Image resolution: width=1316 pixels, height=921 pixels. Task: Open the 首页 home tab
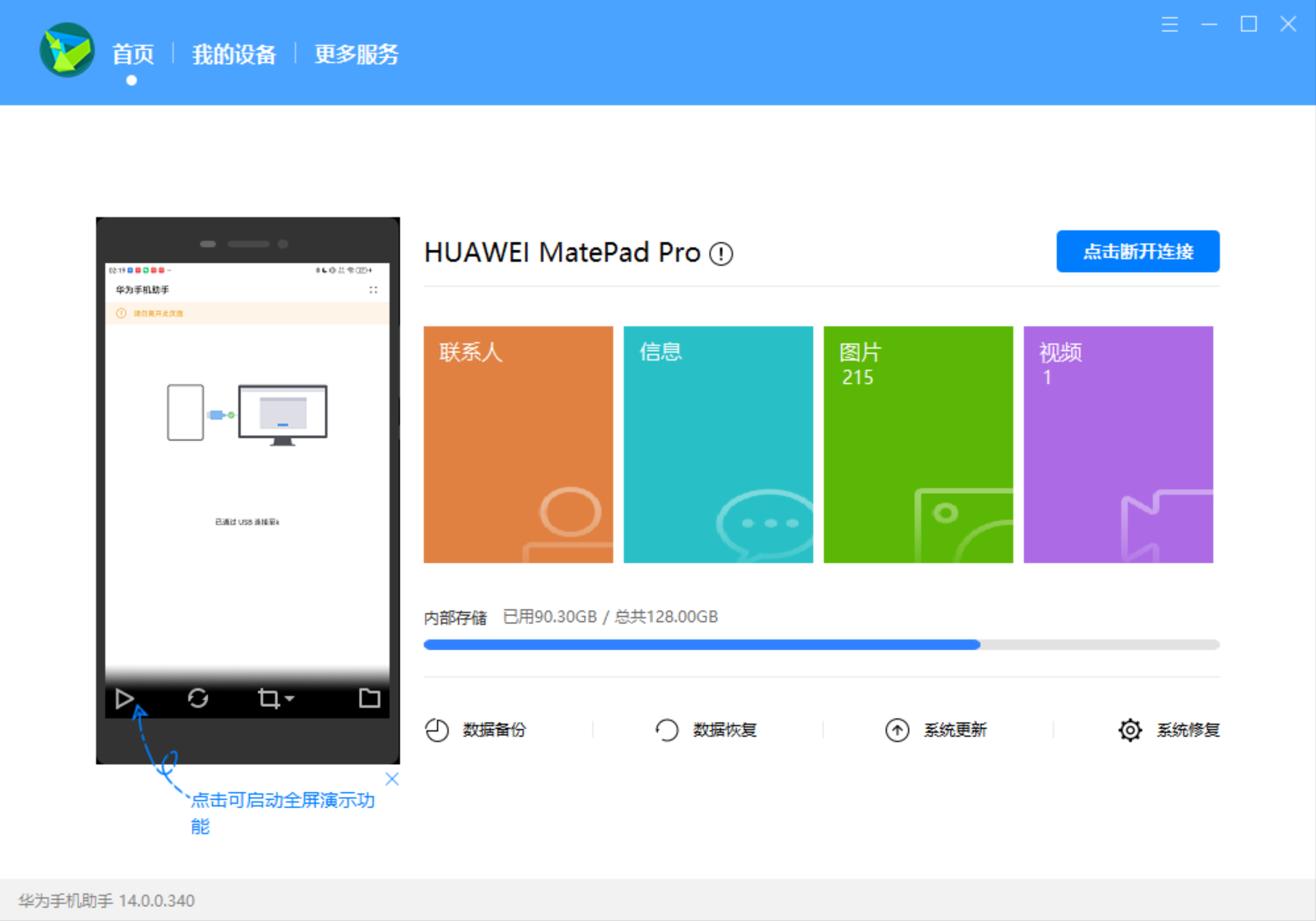(132, 54)
